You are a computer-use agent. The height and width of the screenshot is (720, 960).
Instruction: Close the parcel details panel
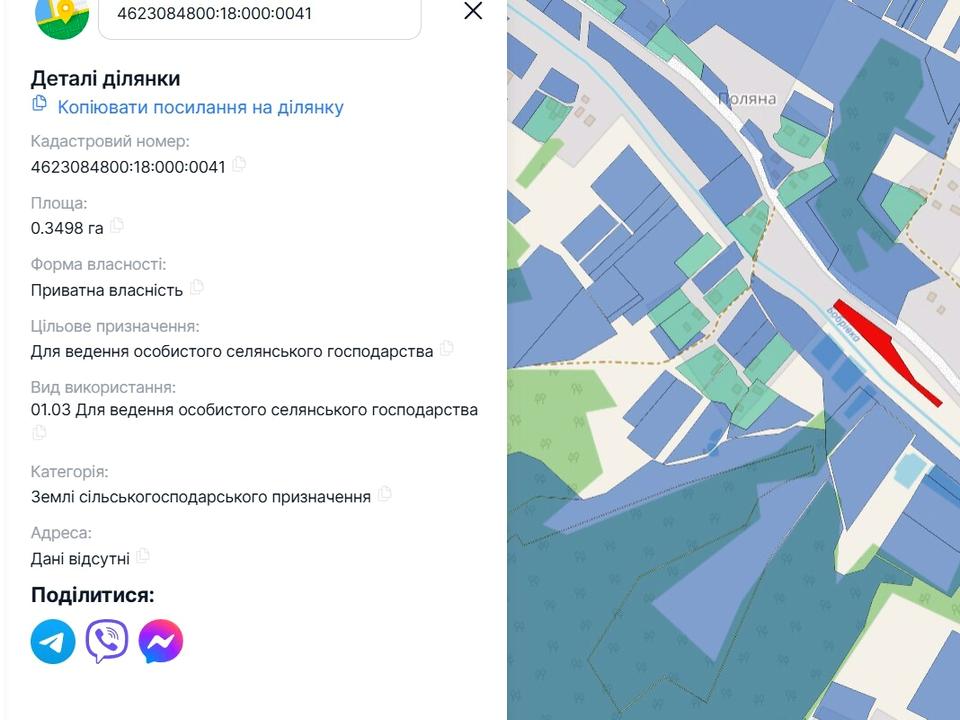click(x=473, y=11)
